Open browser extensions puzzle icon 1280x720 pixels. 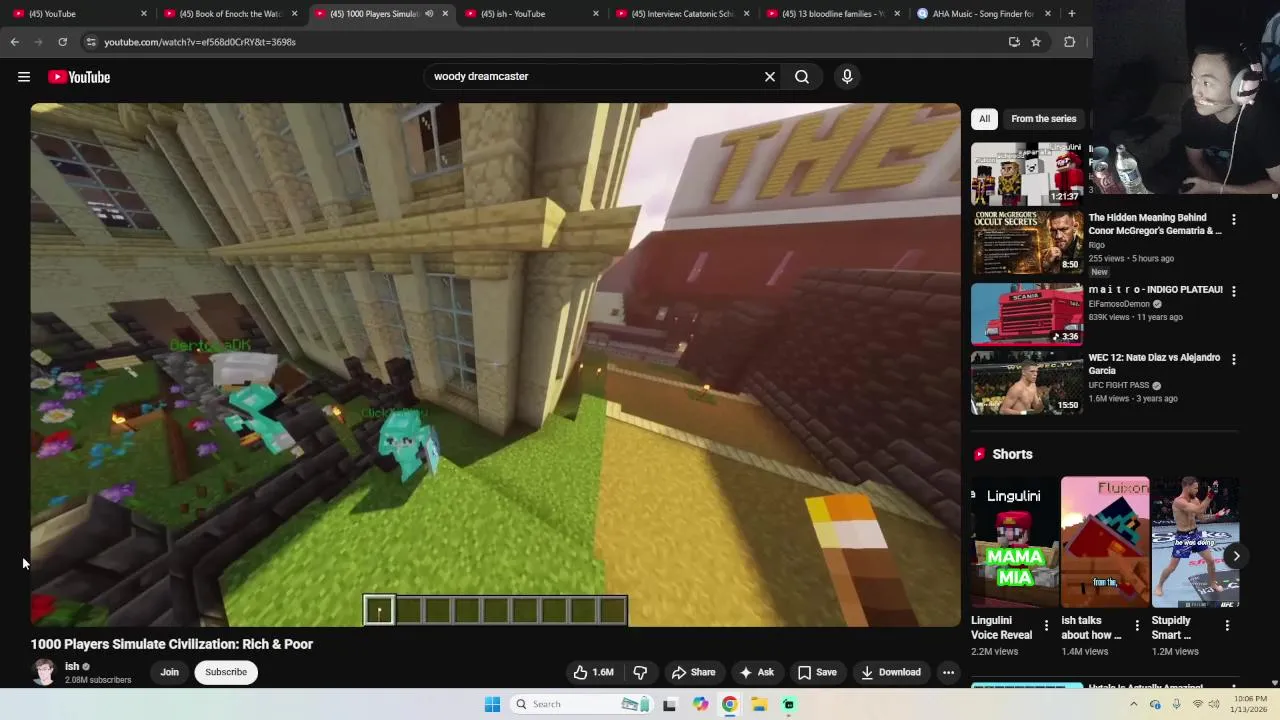pos(1069,42)
